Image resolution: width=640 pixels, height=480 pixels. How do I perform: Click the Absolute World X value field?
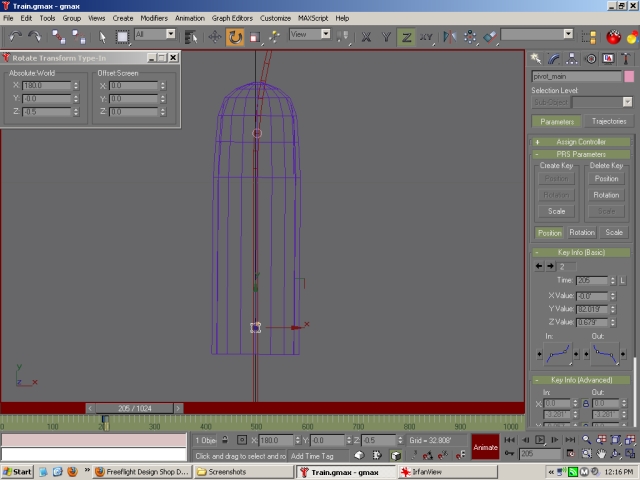point(46,86)
